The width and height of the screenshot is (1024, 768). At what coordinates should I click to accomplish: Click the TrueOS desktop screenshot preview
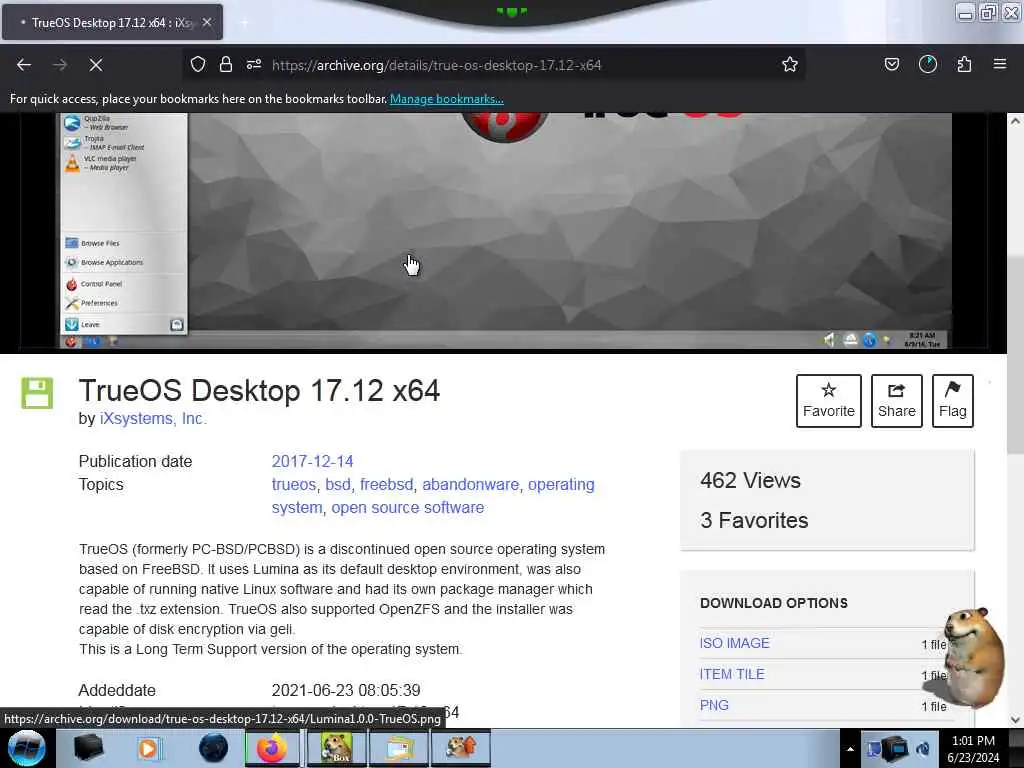coord(505,232)
